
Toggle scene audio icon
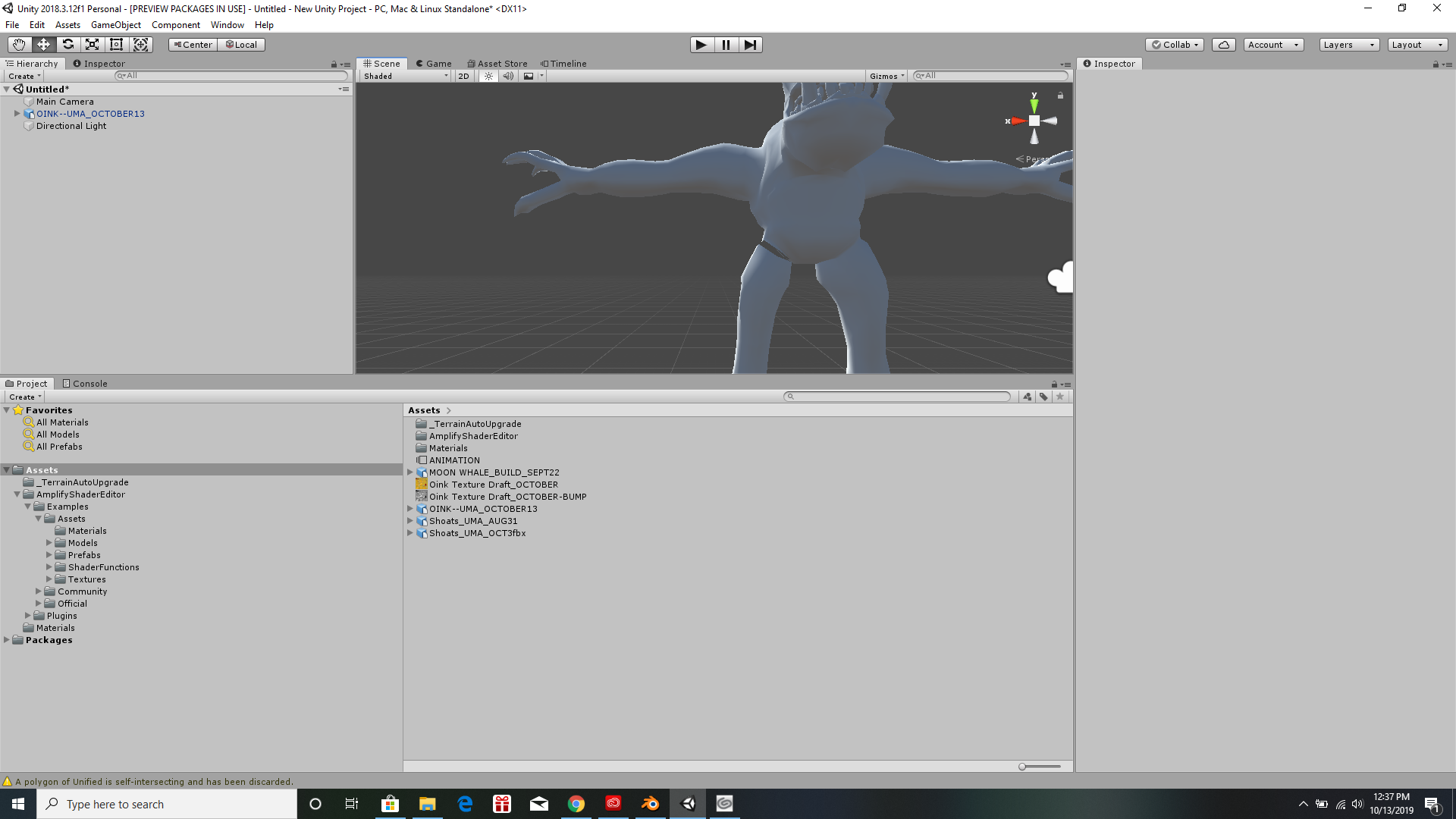[x=508, y=76]
